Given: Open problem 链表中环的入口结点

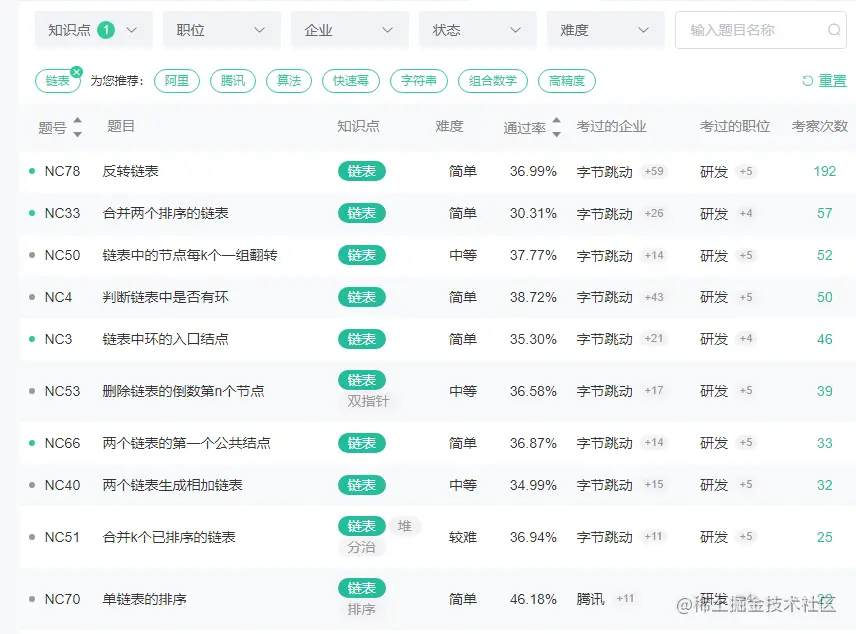Looking at the screenshot, I should [165, 339].
